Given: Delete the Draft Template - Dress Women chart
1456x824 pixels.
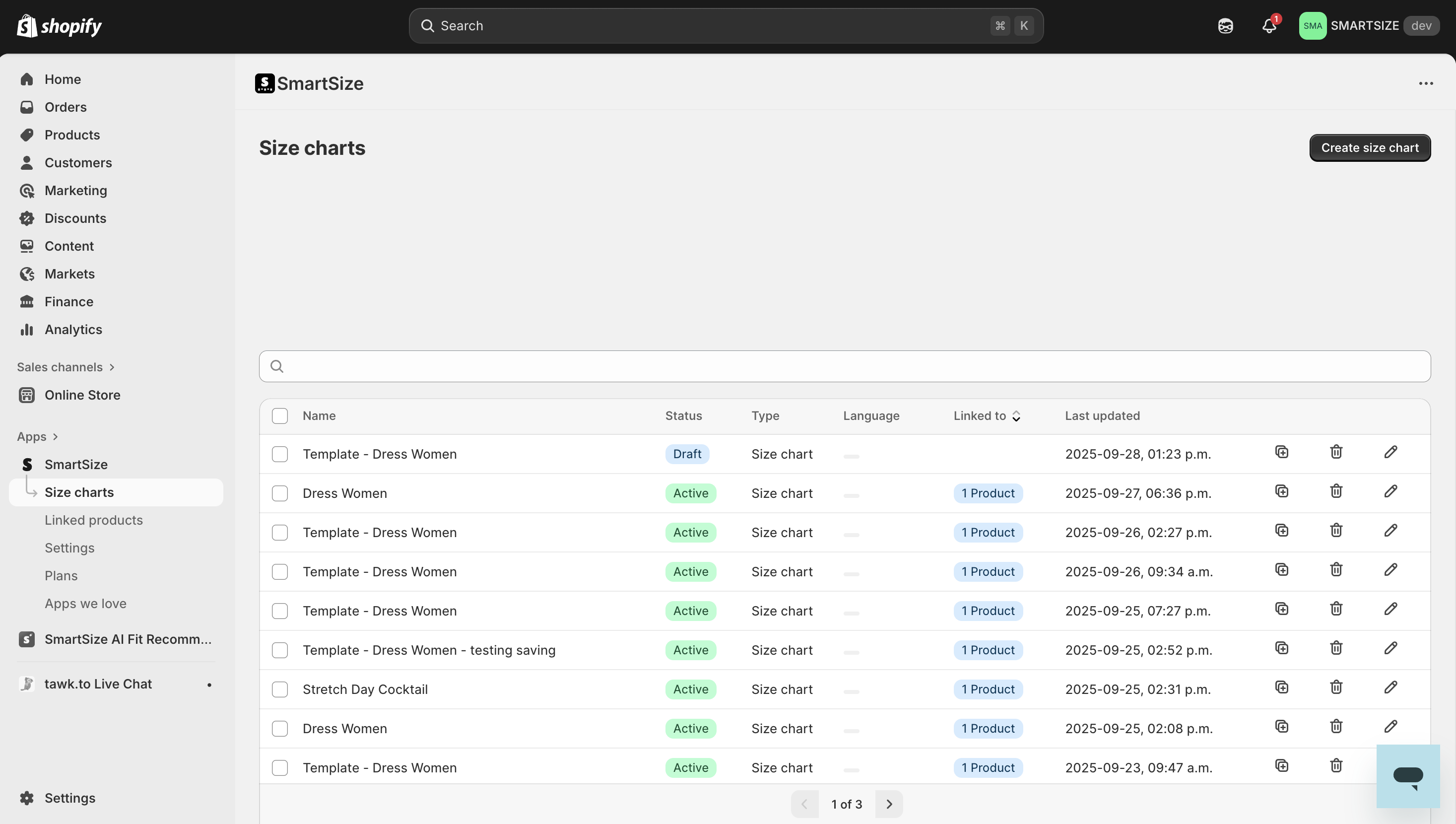Looking at the screenshot, I should (x=1336, y=452).
